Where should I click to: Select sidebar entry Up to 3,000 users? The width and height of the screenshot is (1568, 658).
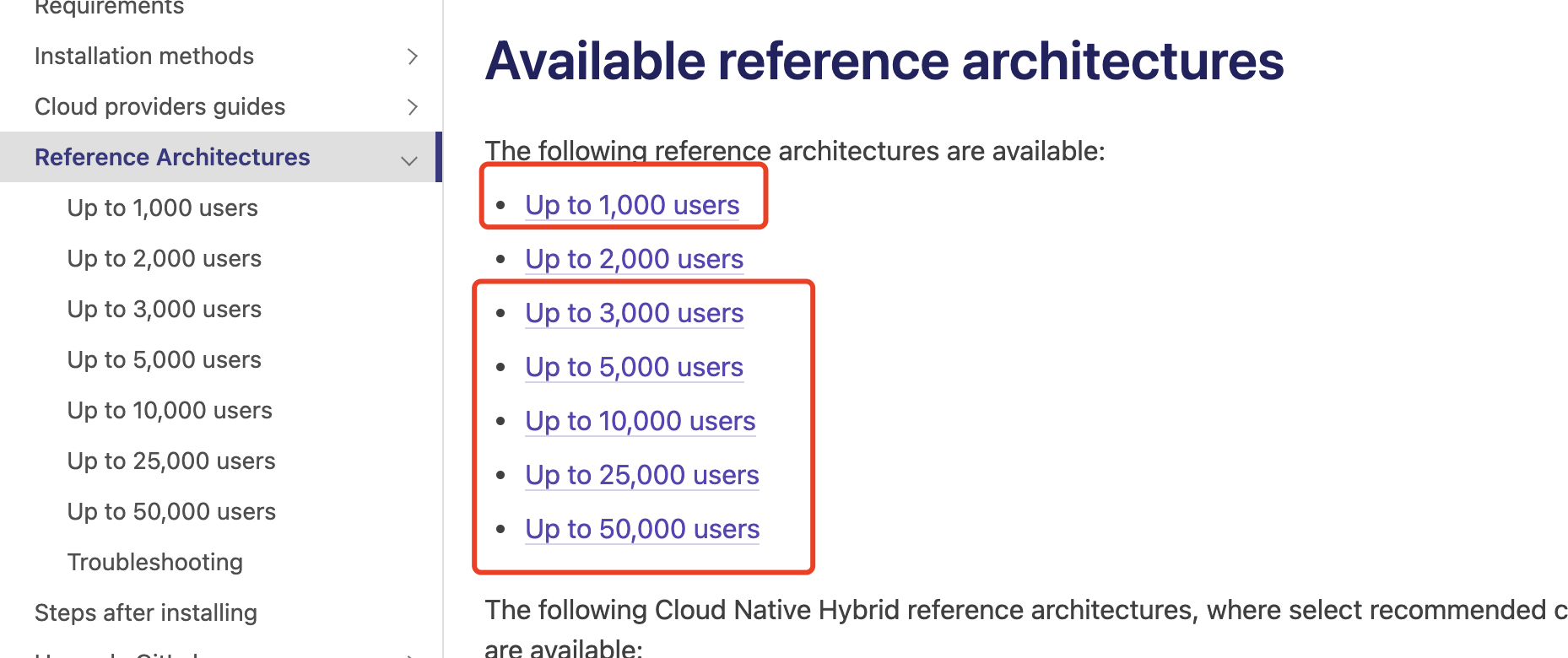click(x=164, y=310)
